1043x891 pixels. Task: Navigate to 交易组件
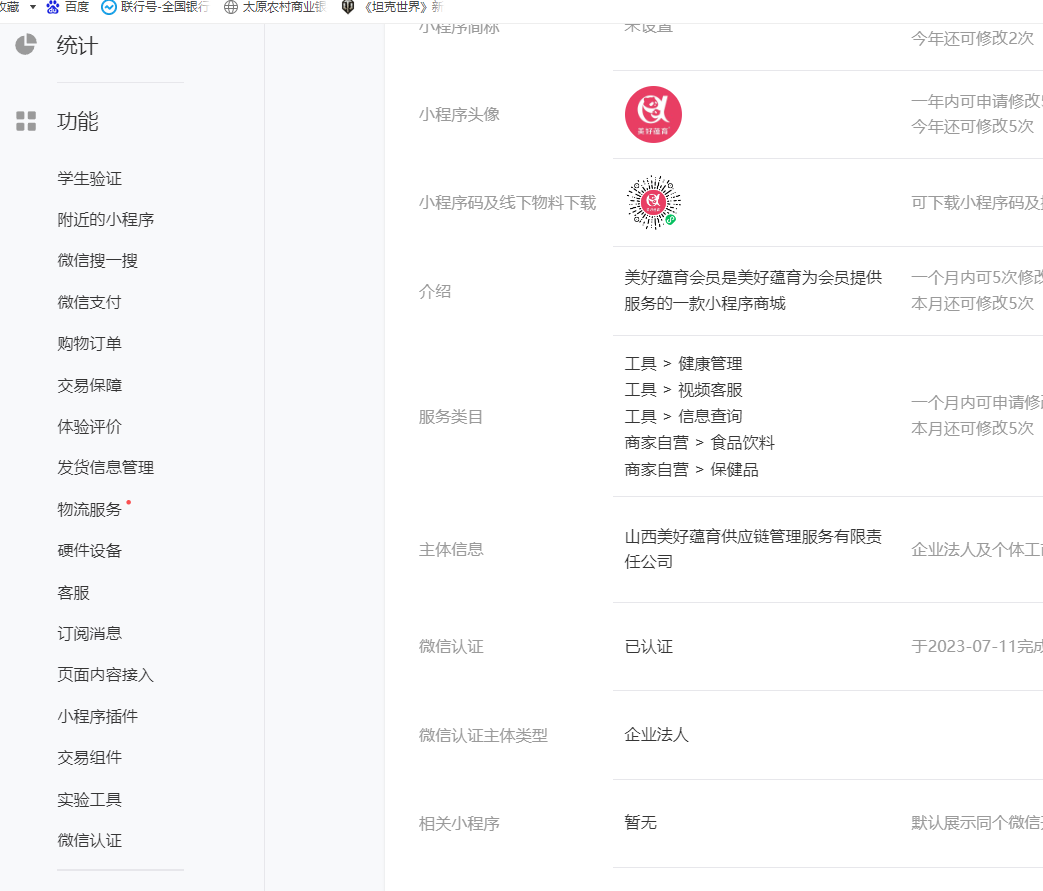(x=90, y=757)
